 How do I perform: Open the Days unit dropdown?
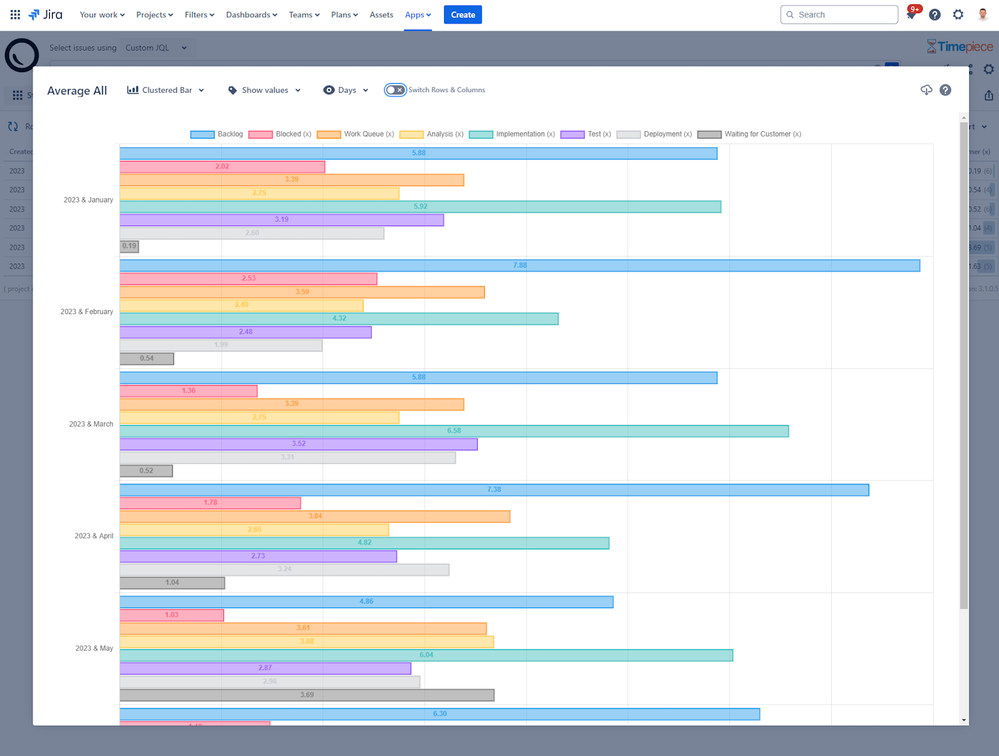coord(346,90)
